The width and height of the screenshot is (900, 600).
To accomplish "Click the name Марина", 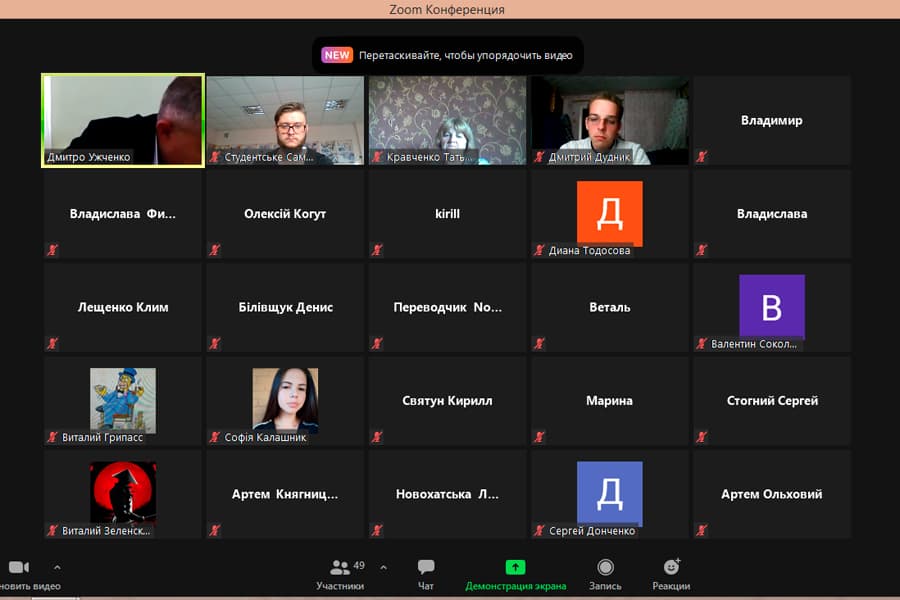I will pyautogui.click(x=610, y=401).
